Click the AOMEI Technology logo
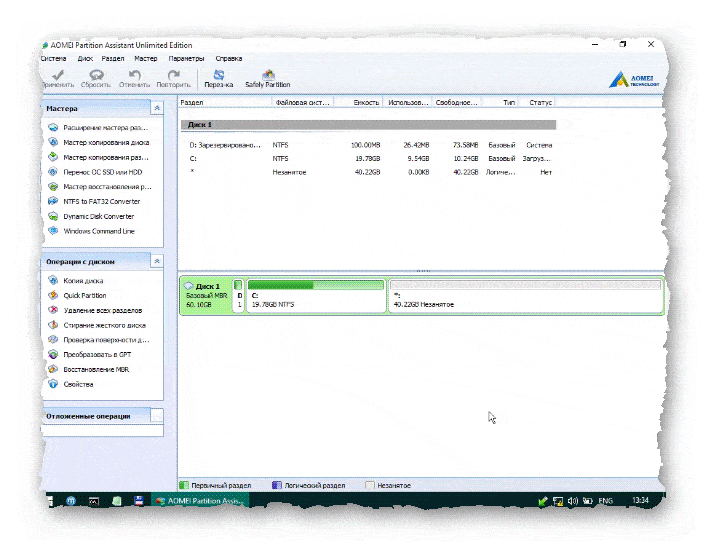This screenshot has width=704, height=544. pos(634,79)
